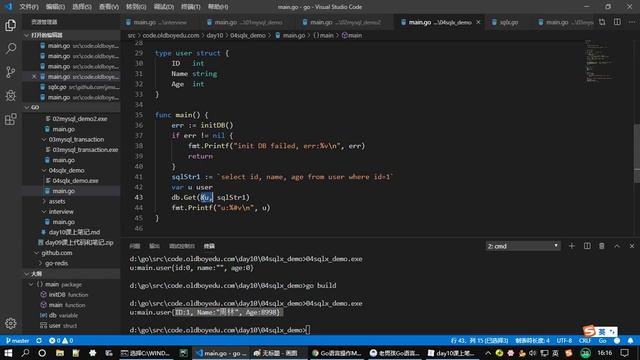Open Windows Start menu
The width and height of the screenshot is (640, 360).
[8, 353]
